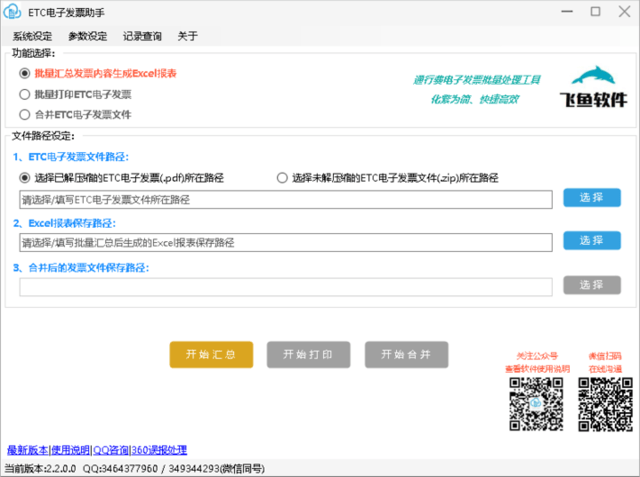The height and width of the screenshot is (477, 640).
Task: Minimize the ETC电子发票助手 window
Action: point(567,12)
